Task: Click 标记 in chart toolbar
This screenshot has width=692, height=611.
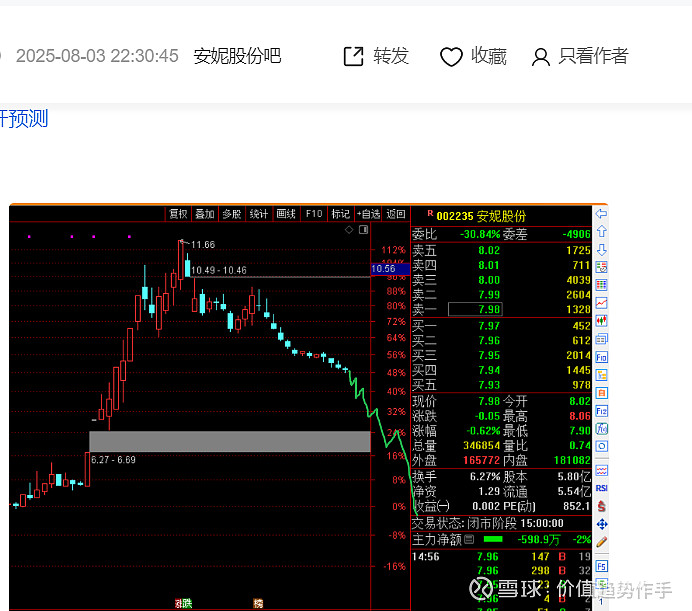Action: 340,214
